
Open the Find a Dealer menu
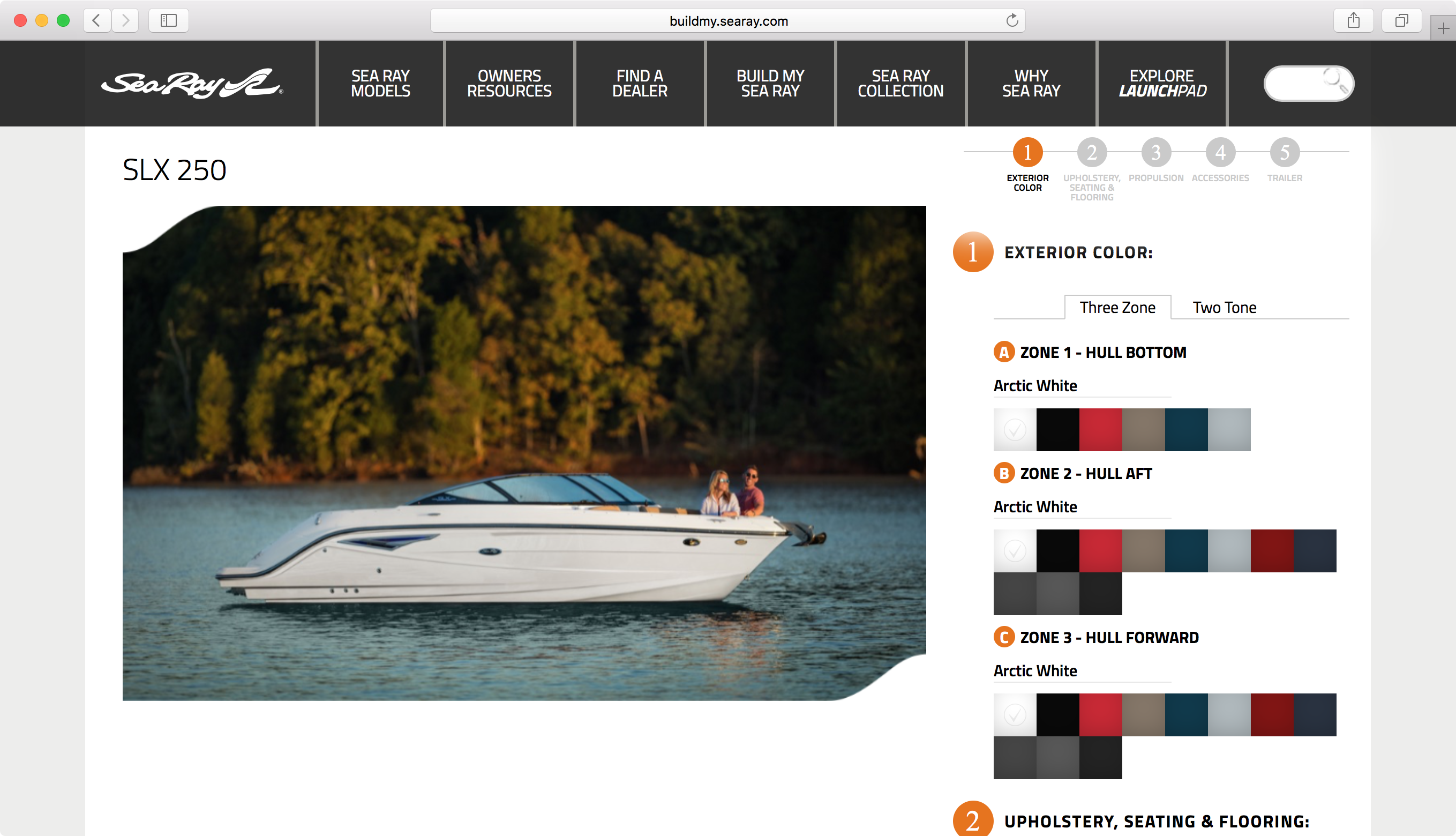[x=640, y=83]
